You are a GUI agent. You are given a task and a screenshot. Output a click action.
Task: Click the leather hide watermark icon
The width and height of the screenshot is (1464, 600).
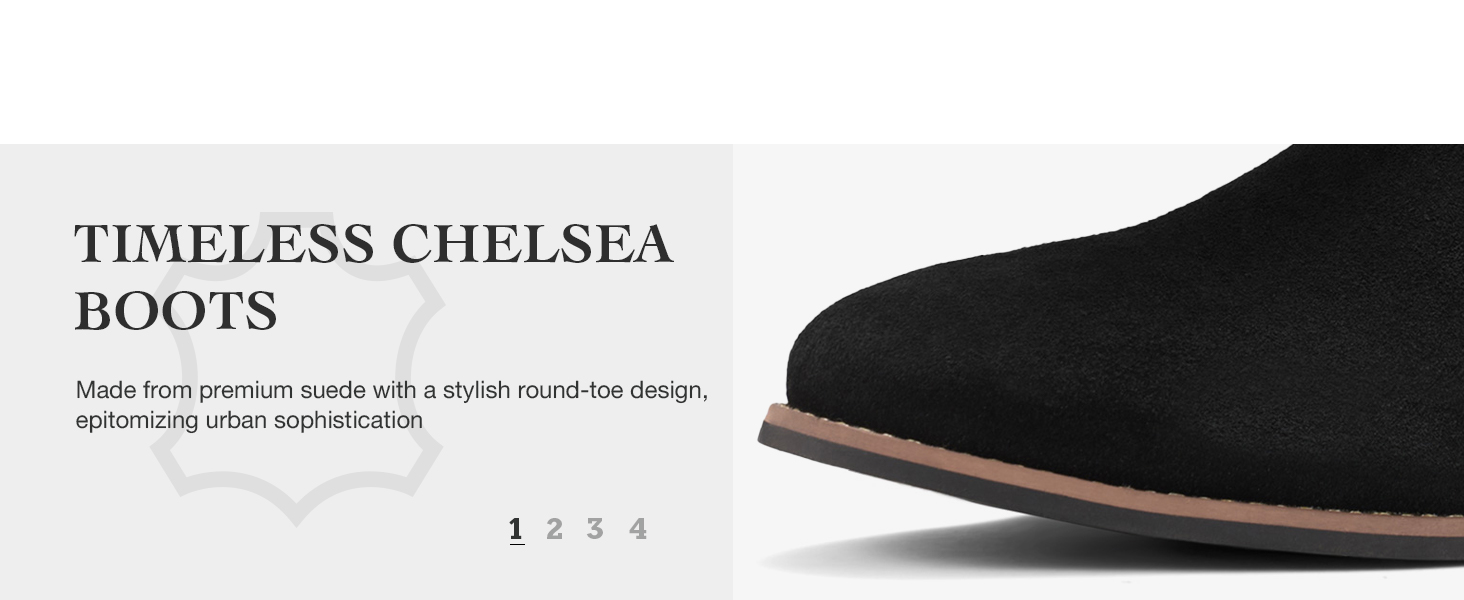coord(297,368)
